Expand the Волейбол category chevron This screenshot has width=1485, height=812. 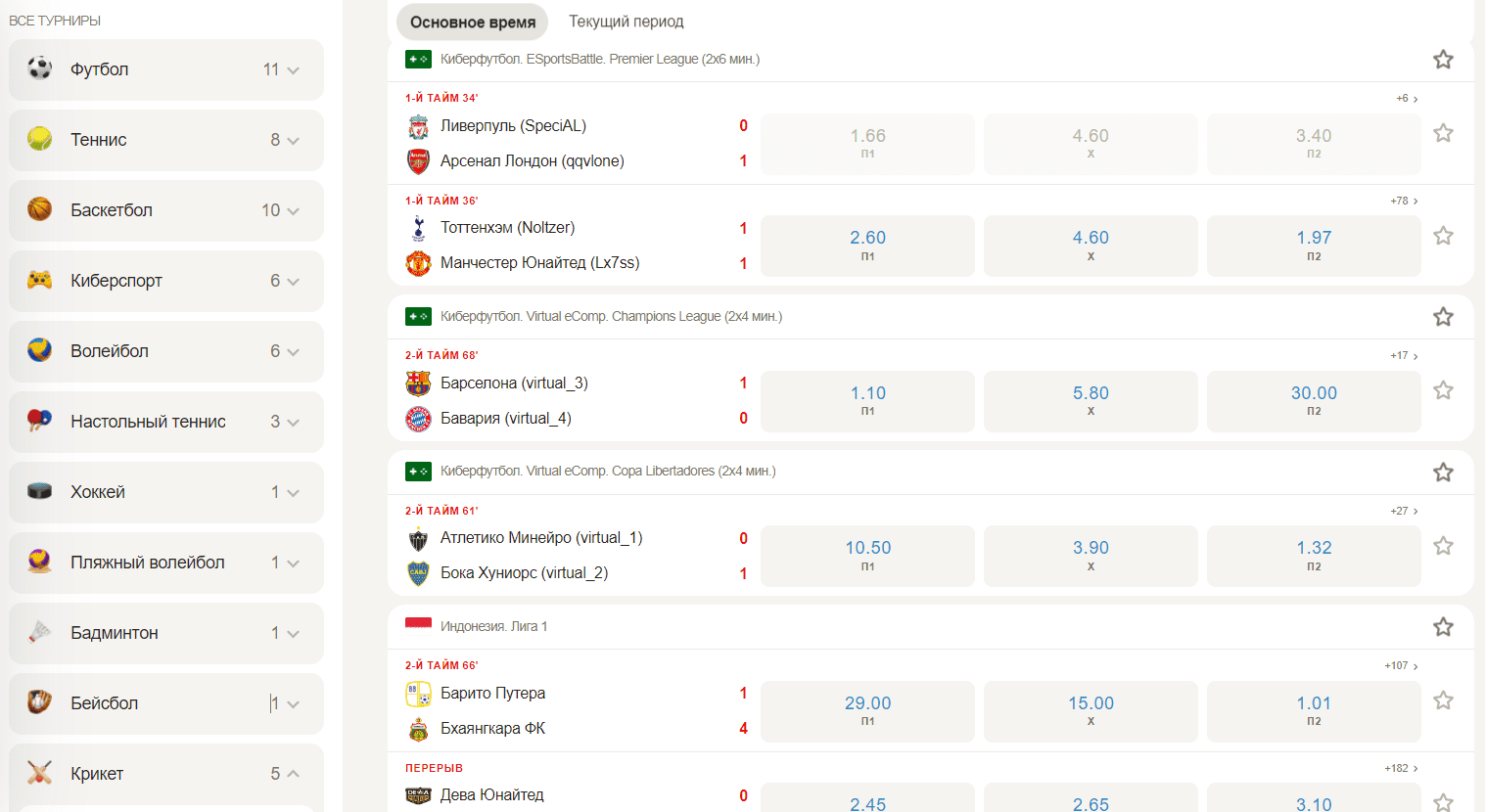(x=293, y=351)
